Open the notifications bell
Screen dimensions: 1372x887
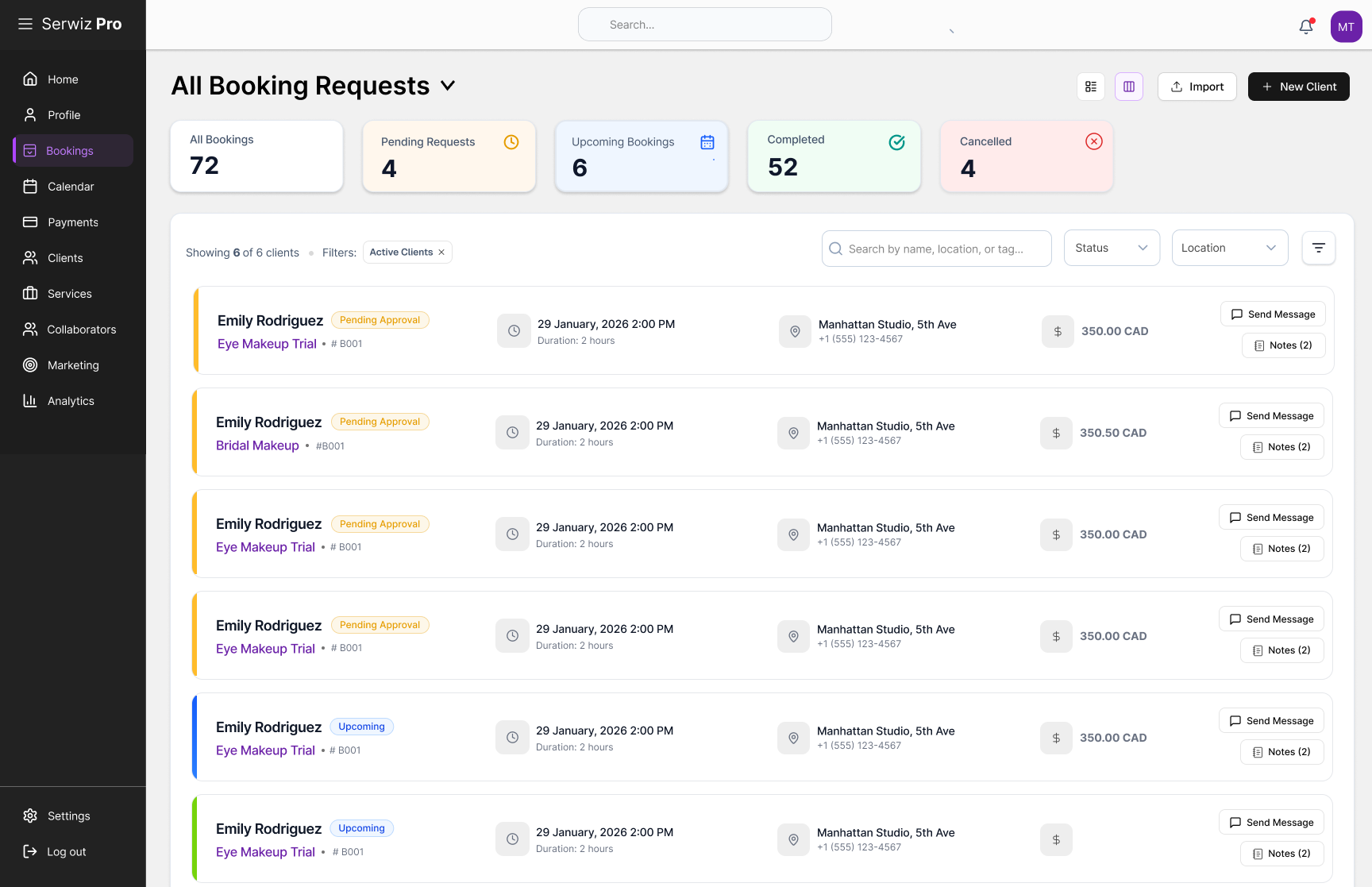[1306, 26]
